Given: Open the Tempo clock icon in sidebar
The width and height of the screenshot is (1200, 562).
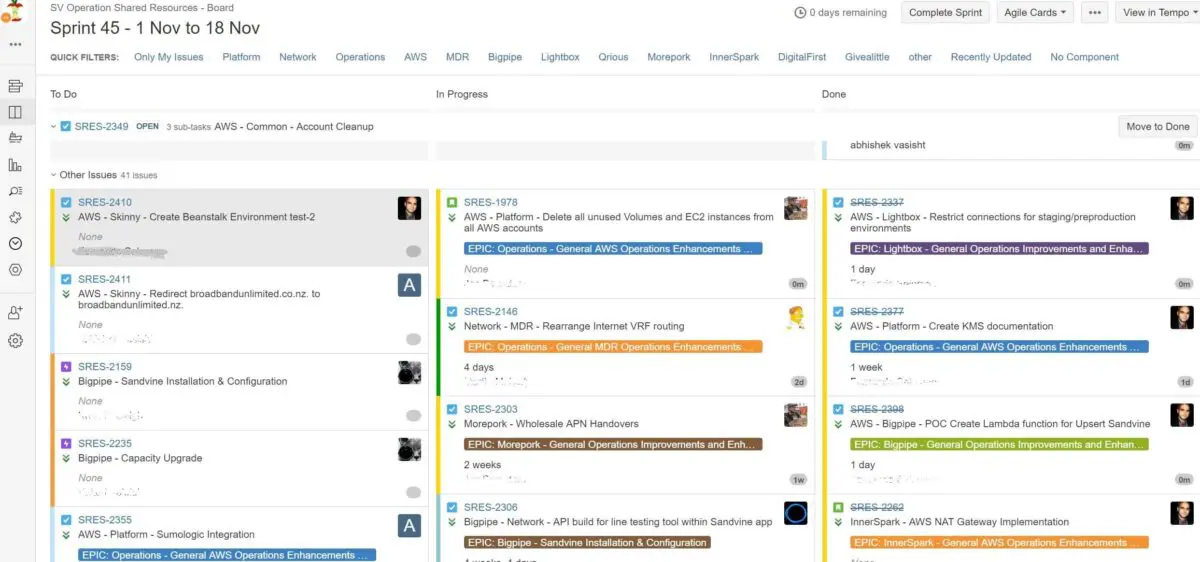Looking at the screenshot, I should tap(15, 243).
